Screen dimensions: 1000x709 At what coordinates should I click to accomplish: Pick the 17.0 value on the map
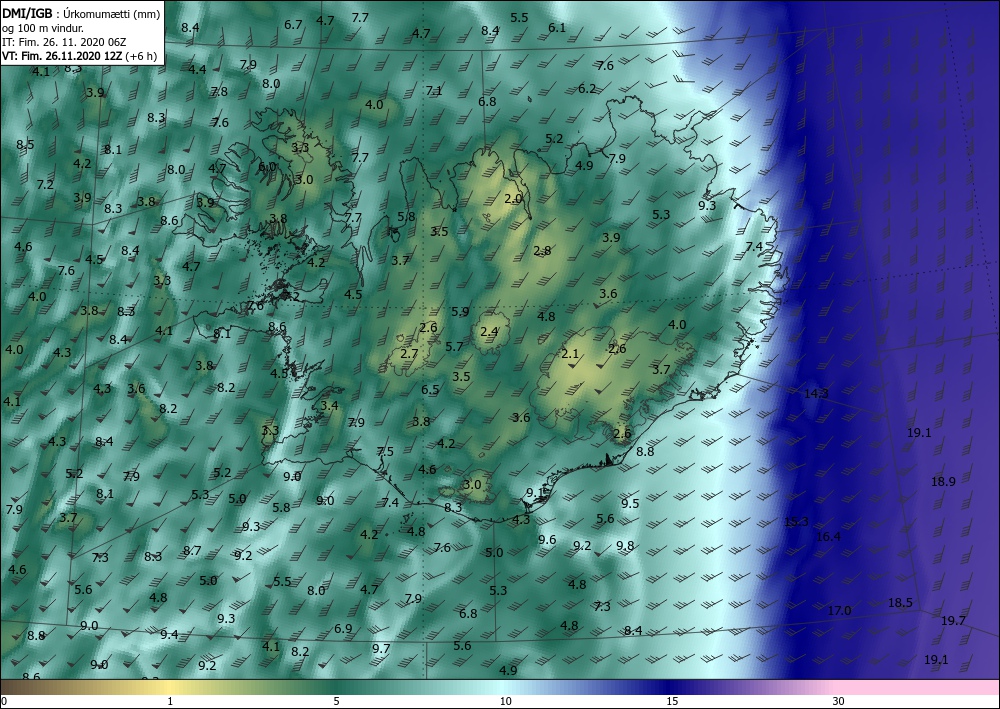pyautogui.click(x=839, y=611)
